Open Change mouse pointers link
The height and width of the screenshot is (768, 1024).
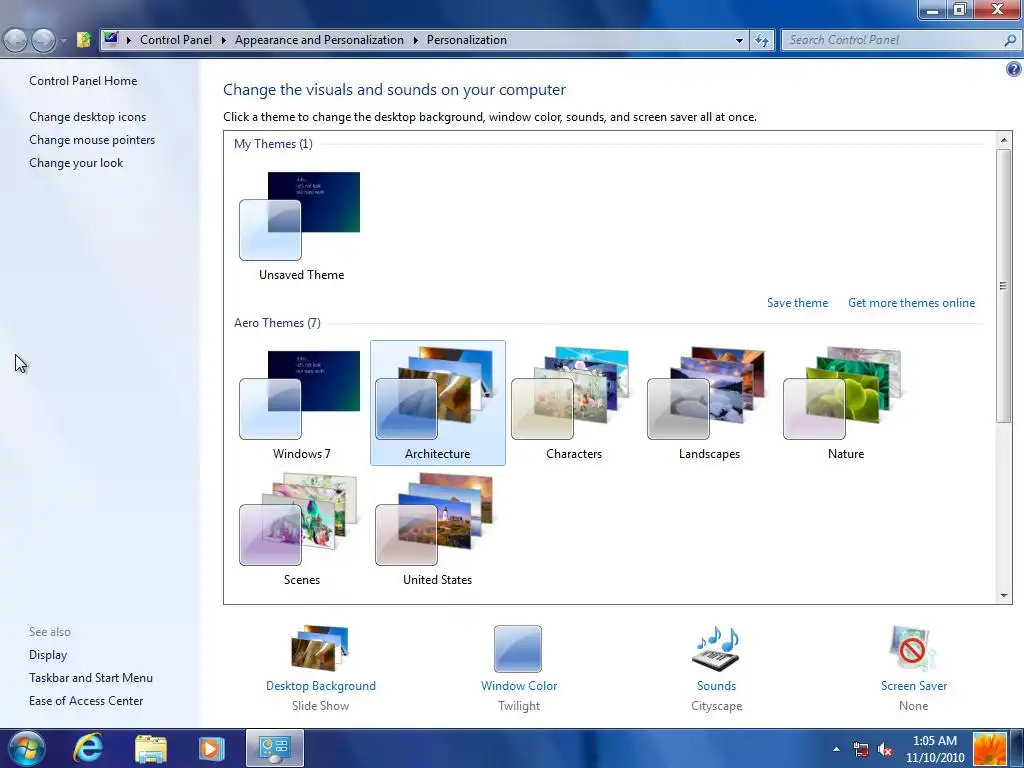tap(92, 140)
